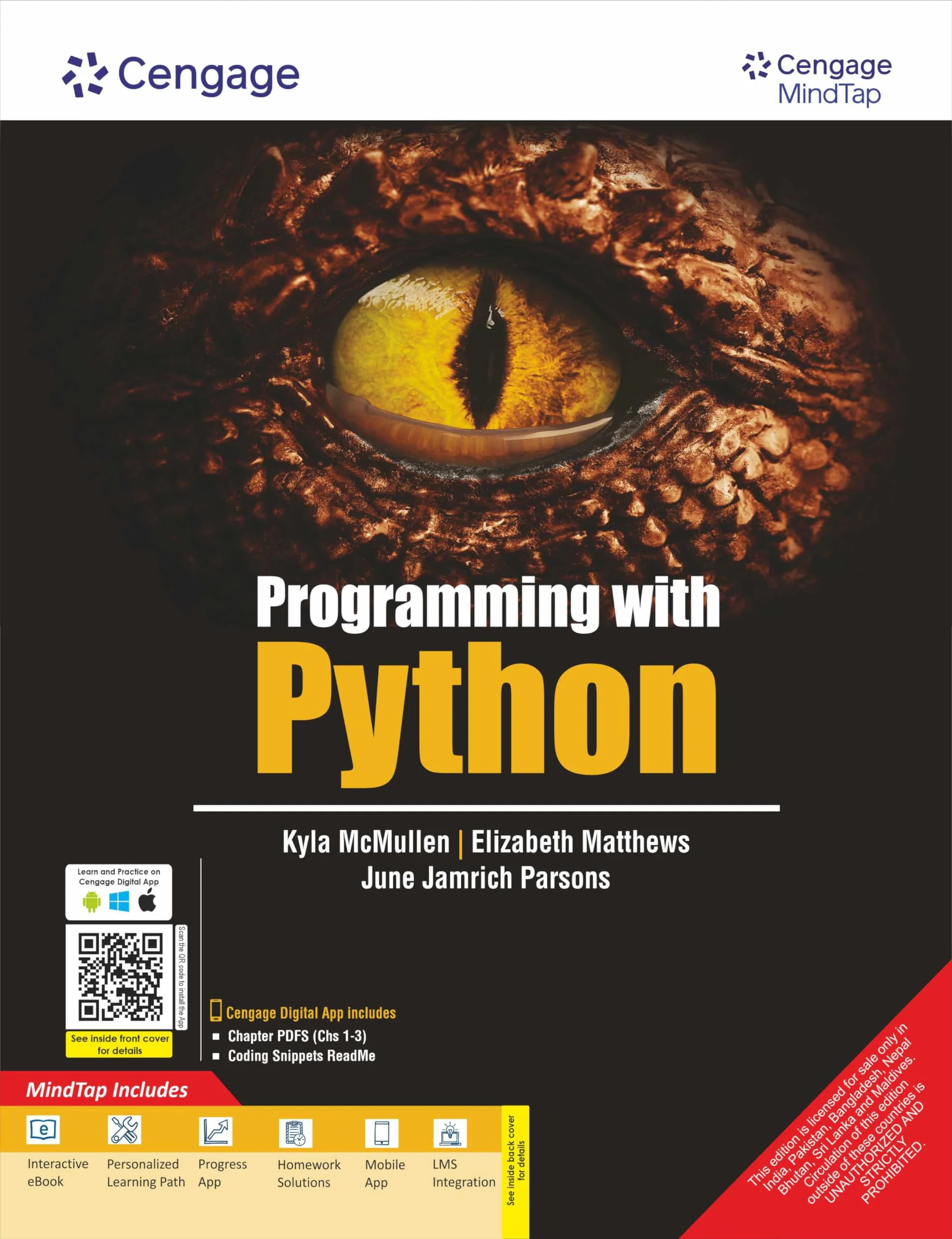Click the LMS Integration icon
The image size is (952, 1239).
[x=450, y=1133]
